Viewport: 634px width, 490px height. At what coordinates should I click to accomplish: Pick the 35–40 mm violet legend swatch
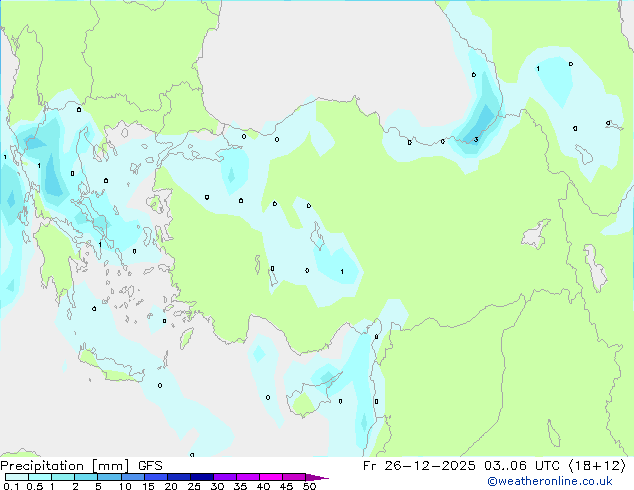pyautogui.click(x=247, y=477)
